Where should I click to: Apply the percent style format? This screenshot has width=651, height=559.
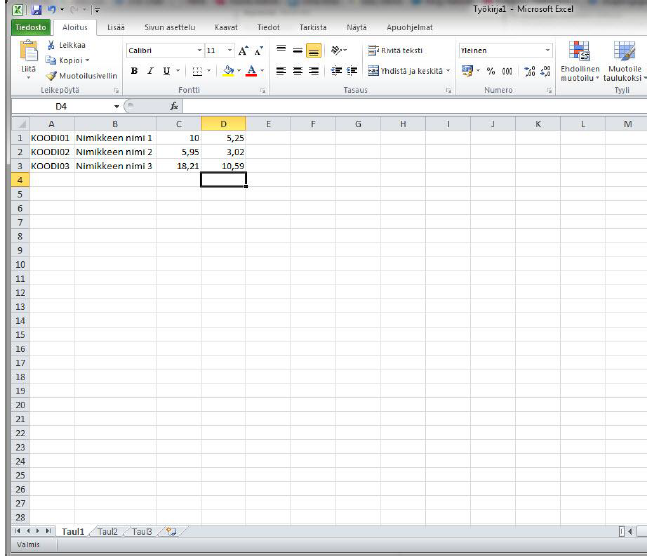tap(491, 71)
